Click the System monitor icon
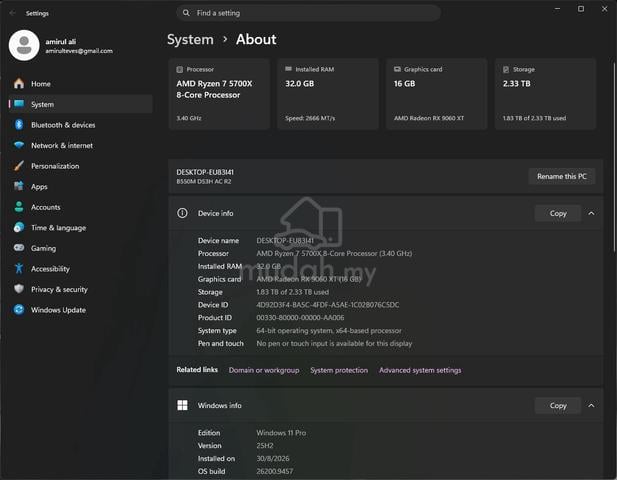Screen dimensions: 617x480 (x=19, y=104)
